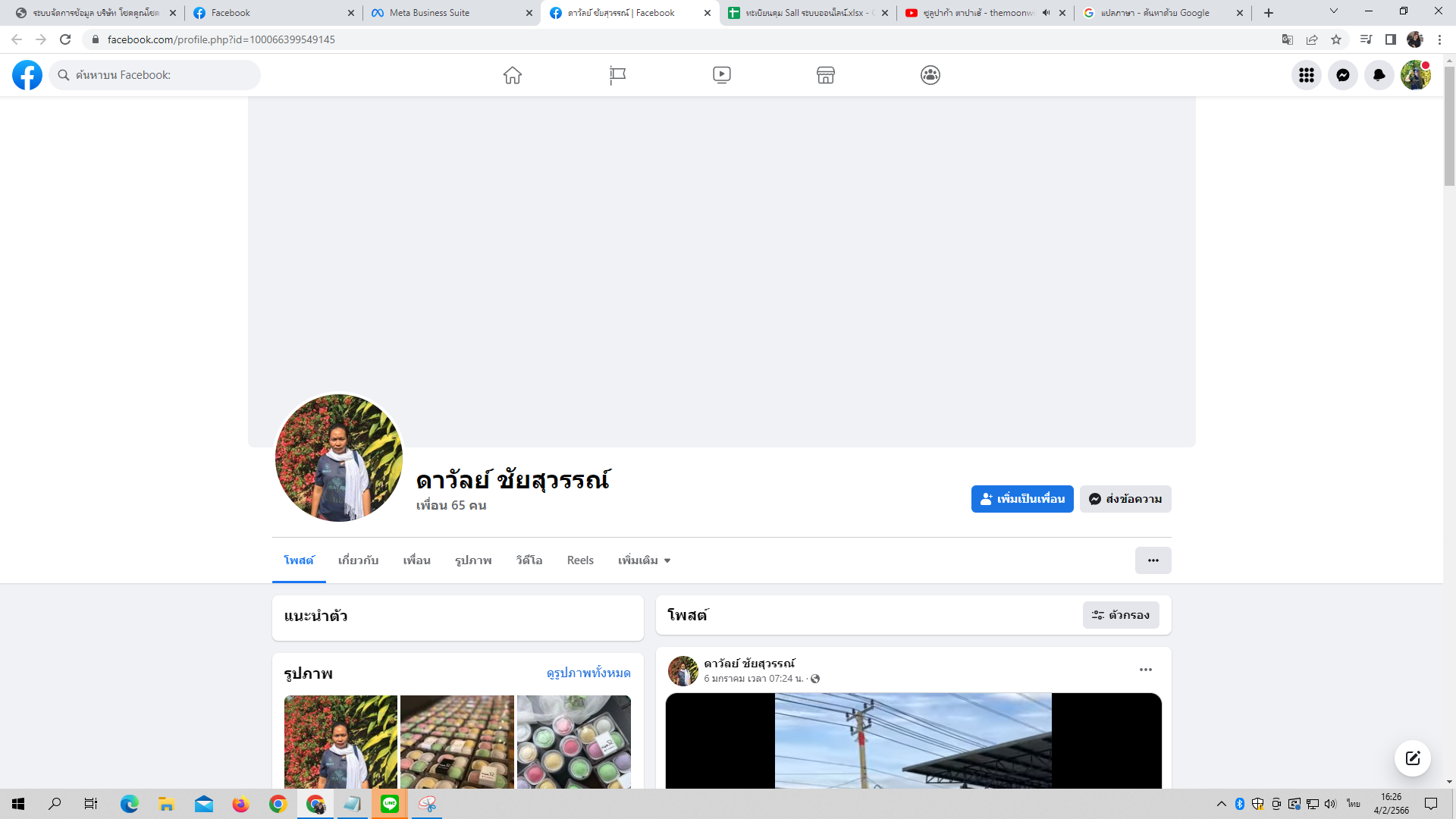Open the Messenger chat icon
Viewport: 1456px width, 819px height.
(1342, 75)
